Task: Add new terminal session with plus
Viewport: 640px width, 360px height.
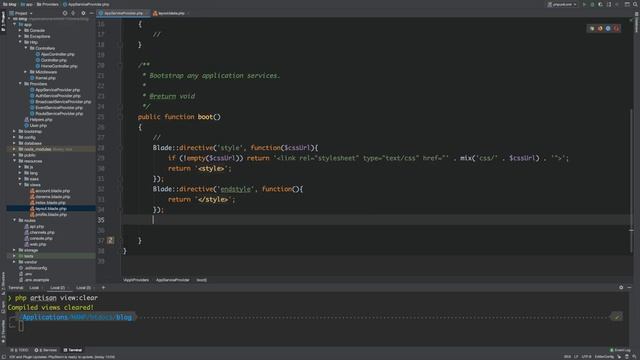Action: [x=103, y=288]
